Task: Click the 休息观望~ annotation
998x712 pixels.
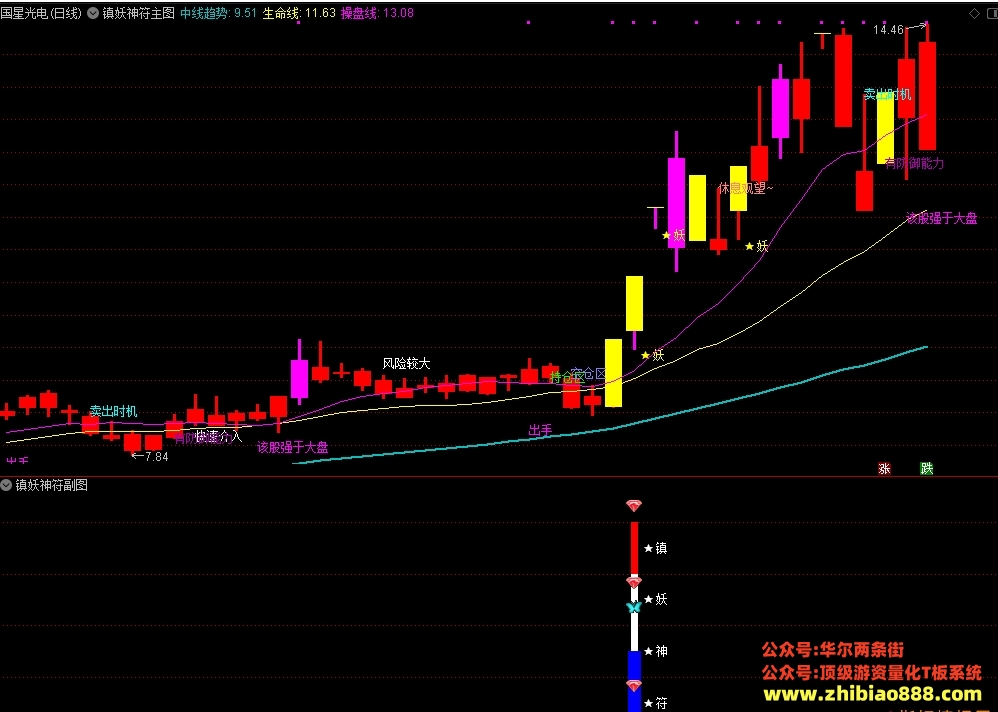Action: pyautogui.click(x=745, y=188)
